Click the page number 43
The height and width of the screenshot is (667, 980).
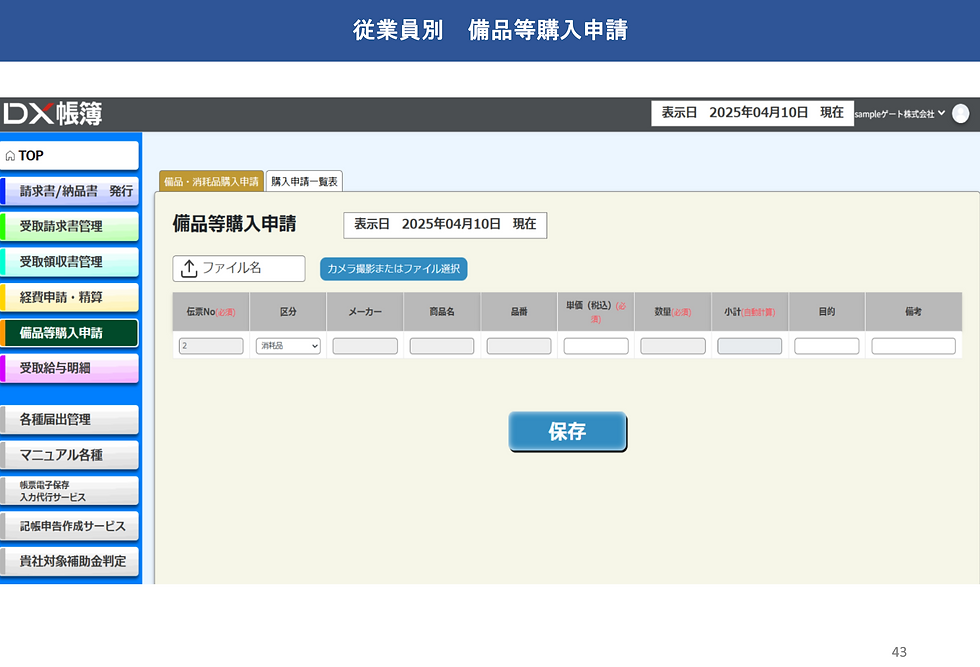(899, 652)
